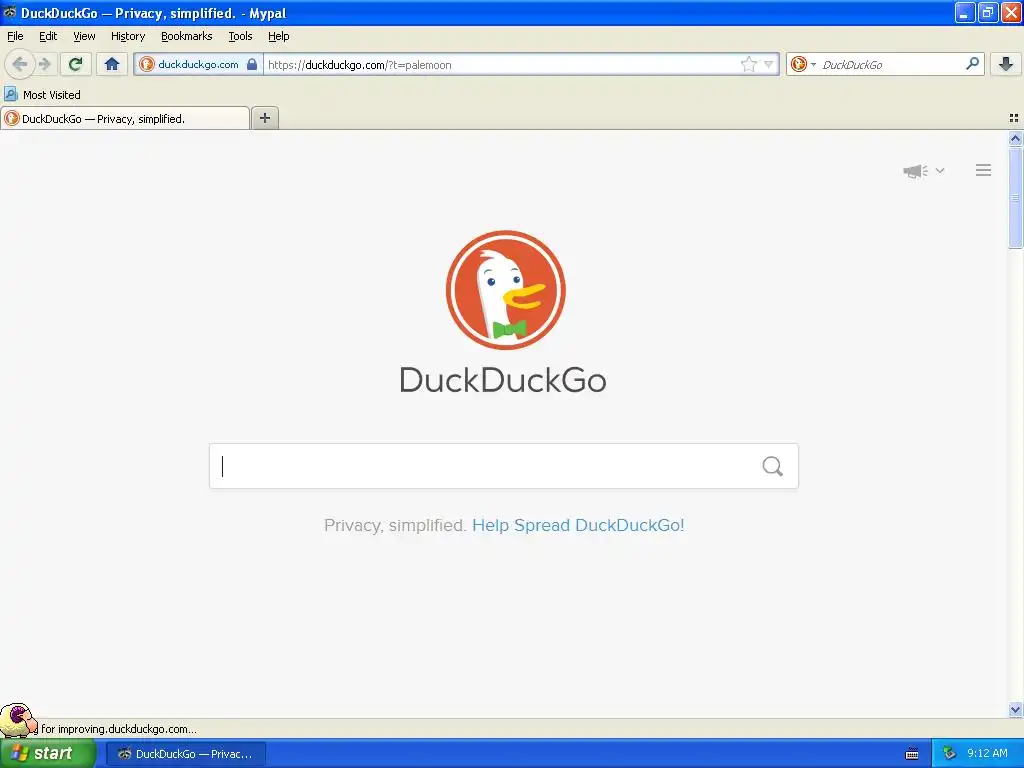Image resolution: width=1024 pixels, height=768 pixels.
Task: Open the address bar history dropdown
Action: tap(769, 64)
